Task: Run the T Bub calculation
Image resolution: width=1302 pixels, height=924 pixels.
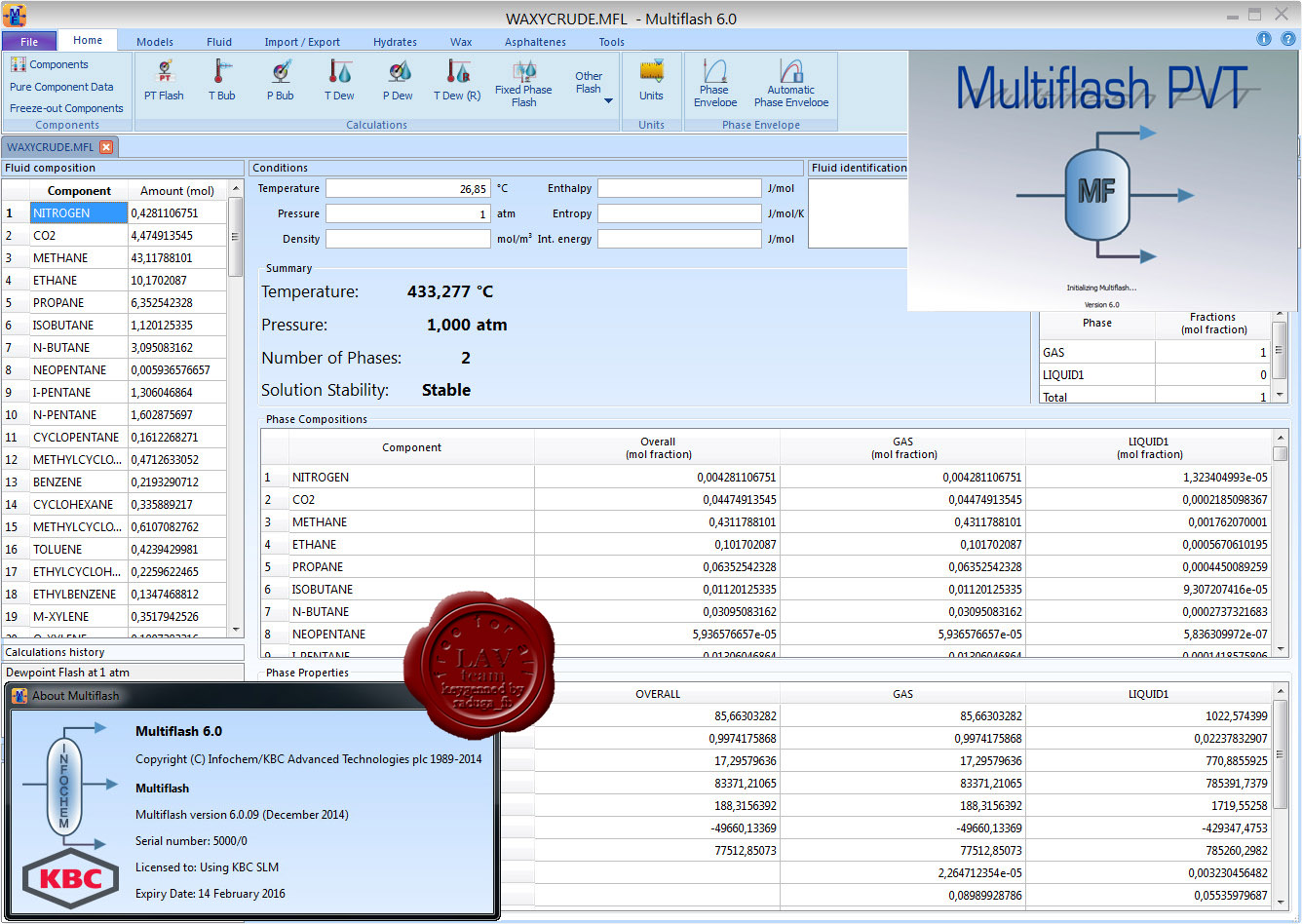Action: tap(221, 80)
